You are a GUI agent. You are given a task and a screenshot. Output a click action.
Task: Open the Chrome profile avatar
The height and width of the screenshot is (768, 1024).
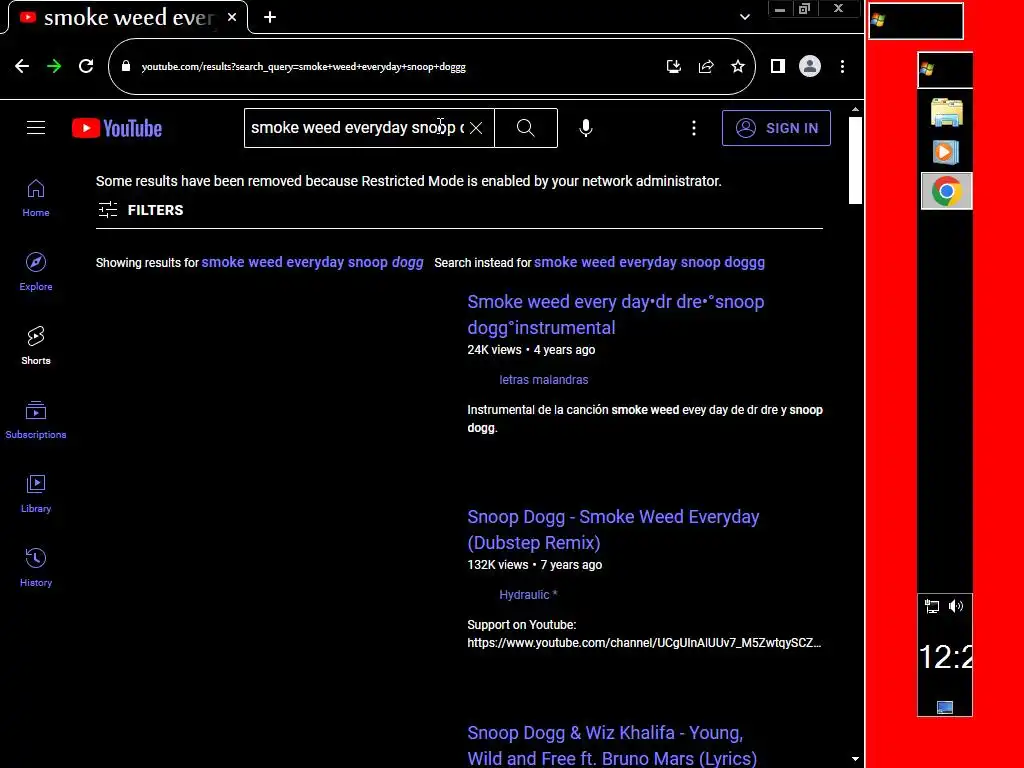[x=810, y=66]
